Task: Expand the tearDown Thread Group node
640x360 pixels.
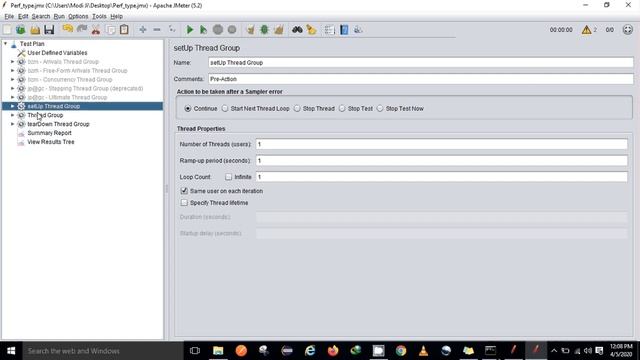Action: (x=13, y=124)
